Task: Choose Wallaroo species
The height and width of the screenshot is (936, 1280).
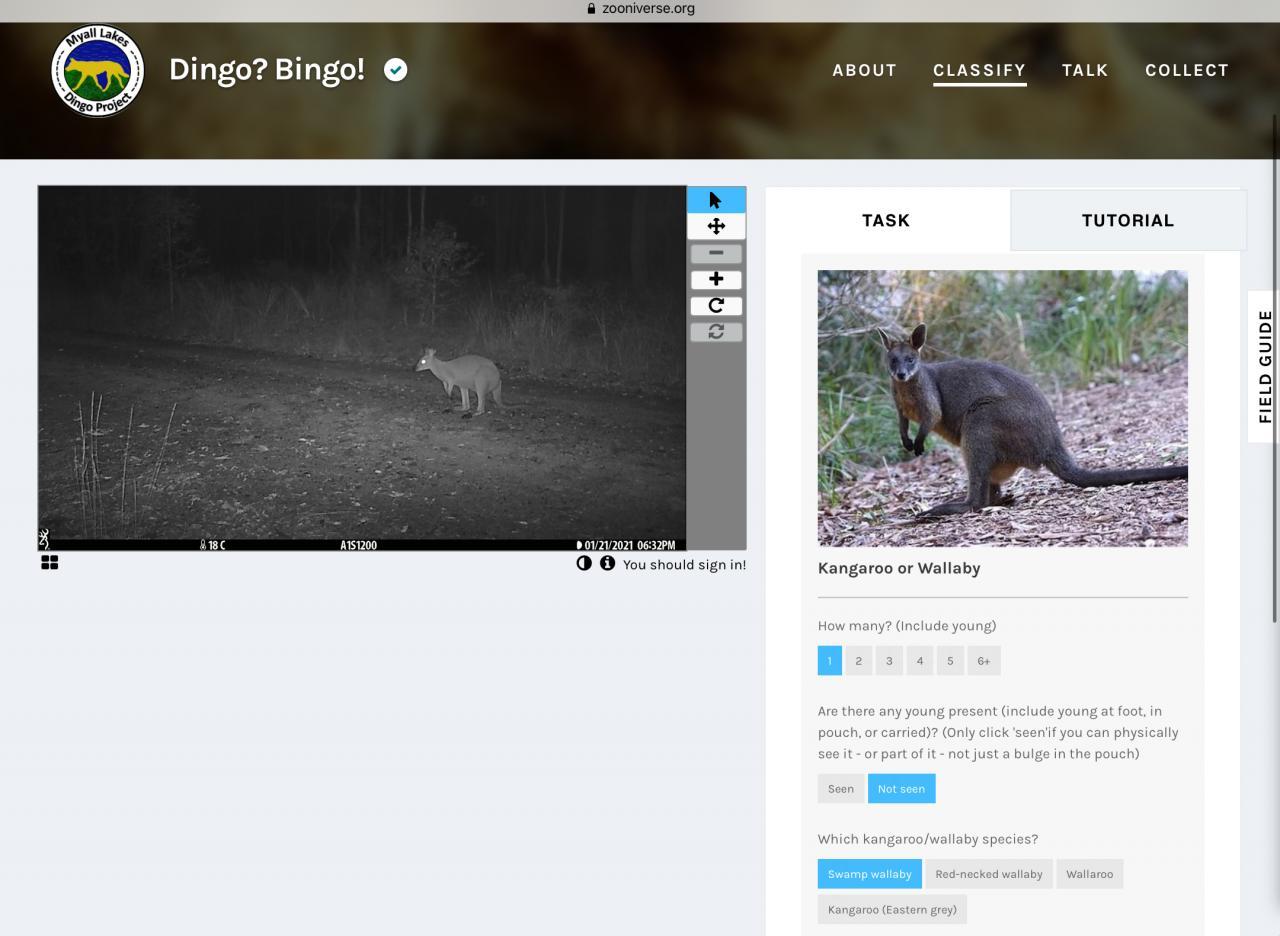Action: [x=1089, y=874]
